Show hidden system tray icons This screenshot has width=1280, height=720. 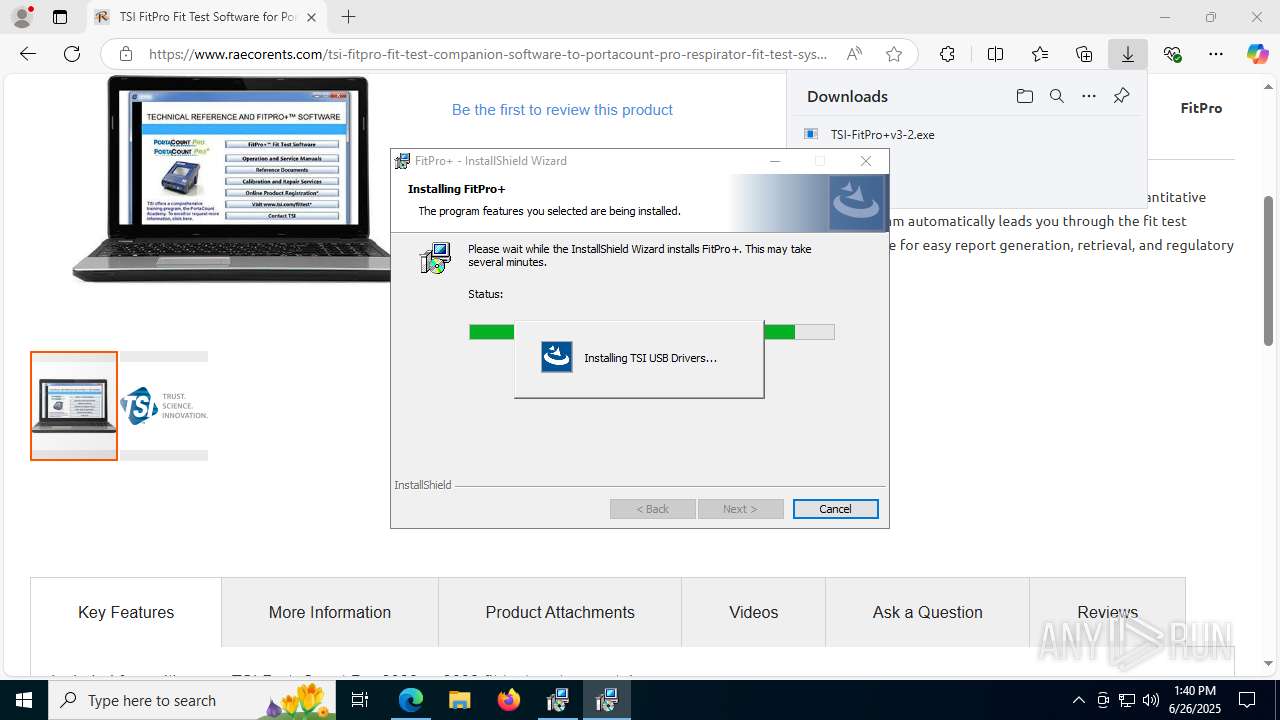[x=1078, y=700]
